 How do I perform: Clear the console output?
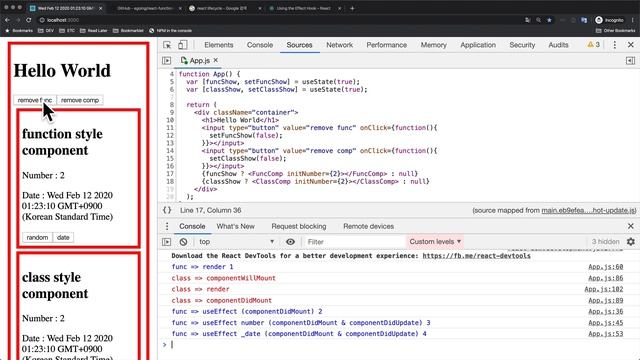pyautogui.click(x=183, y=242)
